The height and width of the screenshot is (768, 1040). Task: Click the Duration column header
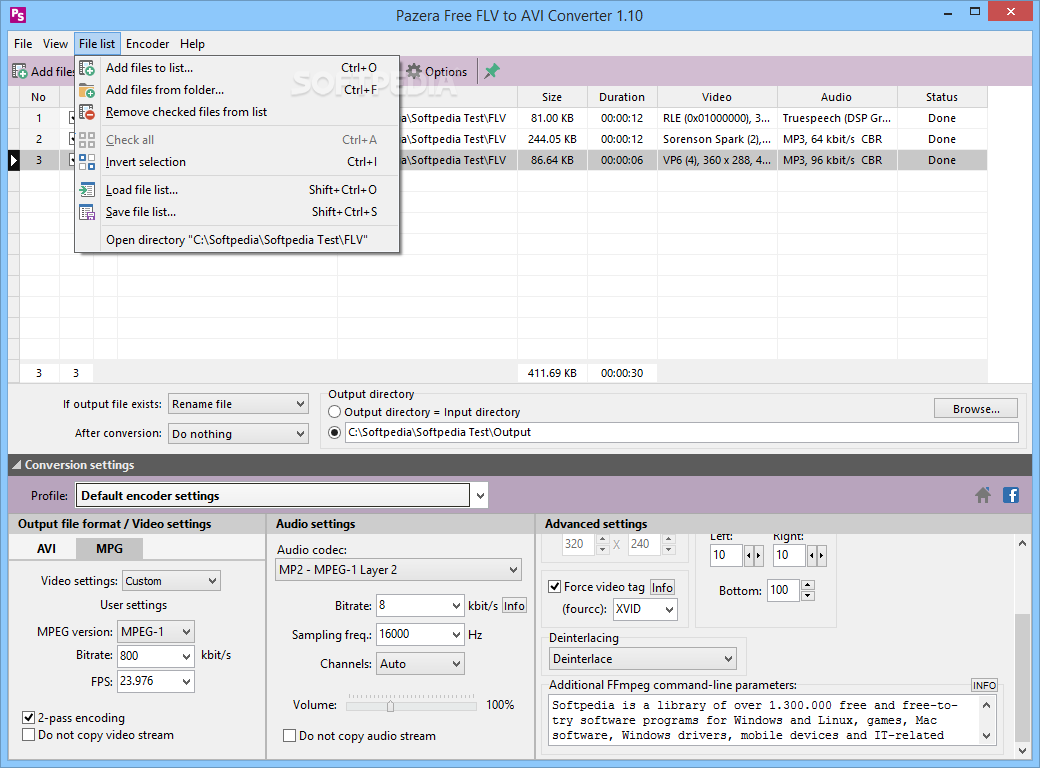[x=621, y=97]
